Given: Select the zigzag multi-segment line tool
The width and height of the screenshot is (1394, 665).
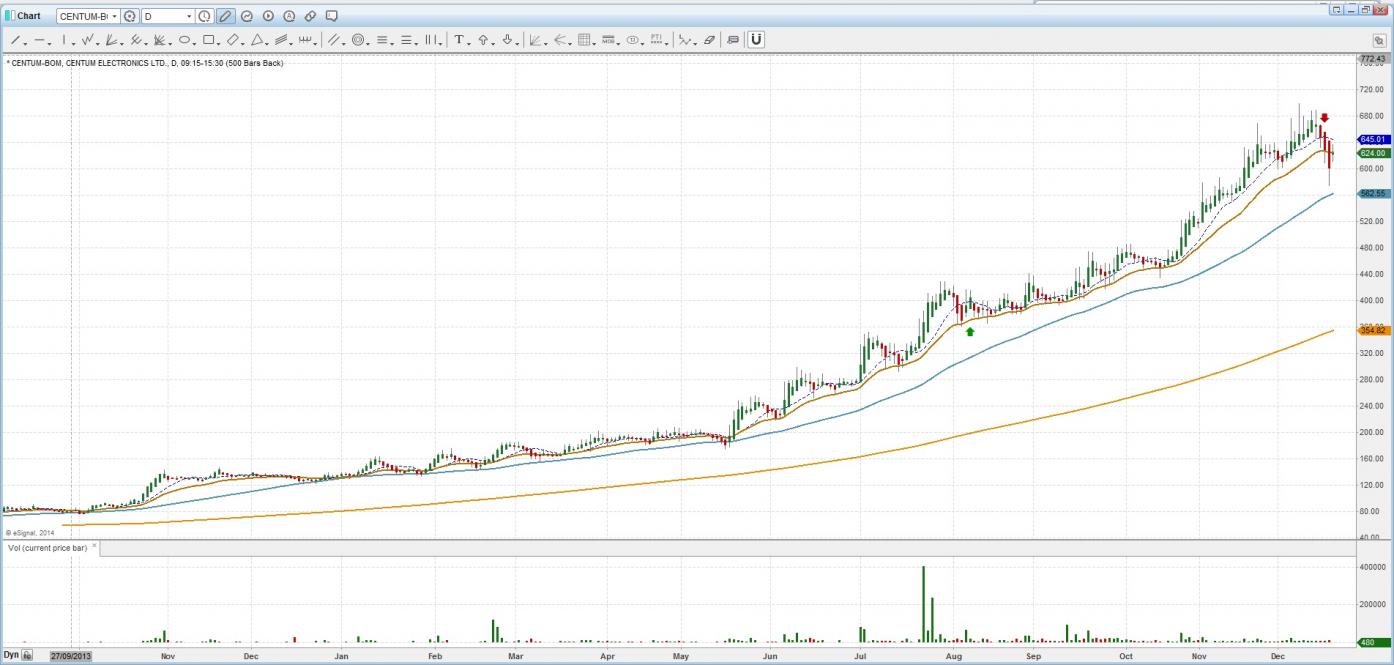Looking at the screenshot, I should pos(87,40).
